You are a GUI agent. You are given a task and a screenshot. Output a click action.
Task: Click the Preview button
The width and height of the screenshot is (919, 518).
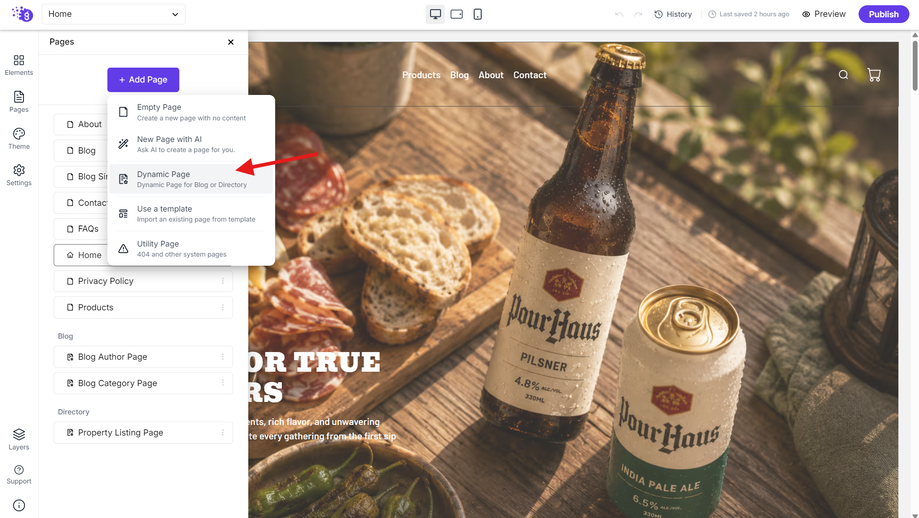(x=823, y=14)
